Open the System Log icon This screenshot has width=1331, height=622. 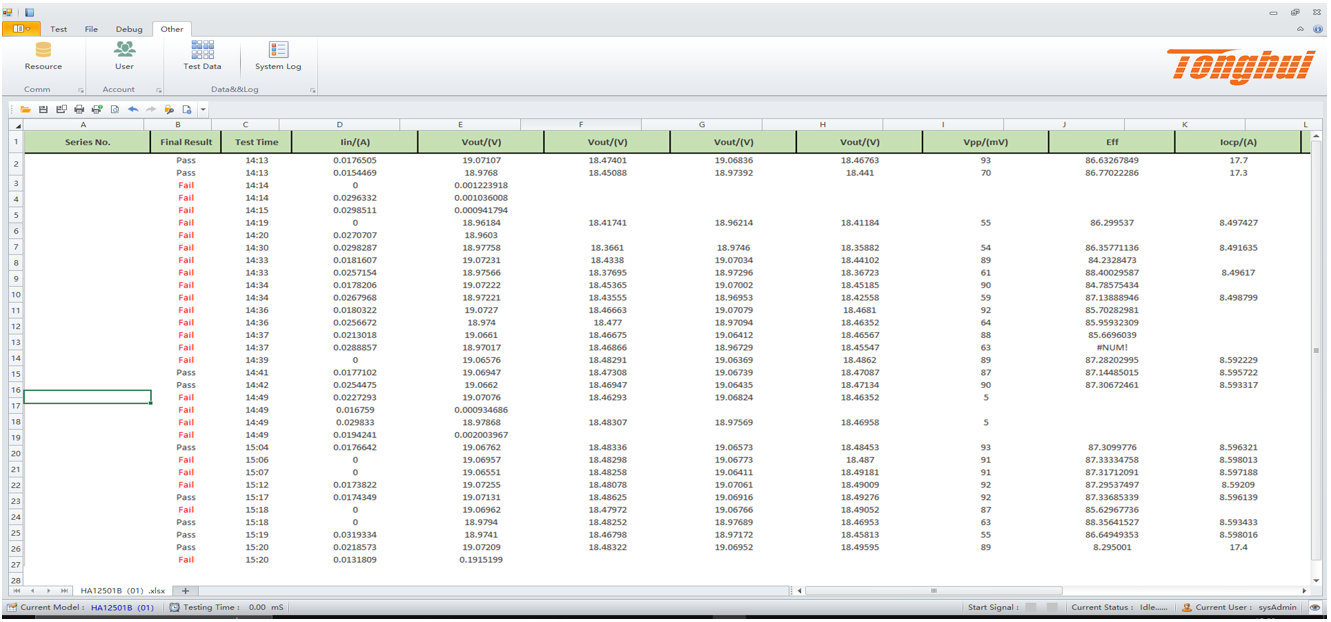pyautogui.click(x=278, y=50)
